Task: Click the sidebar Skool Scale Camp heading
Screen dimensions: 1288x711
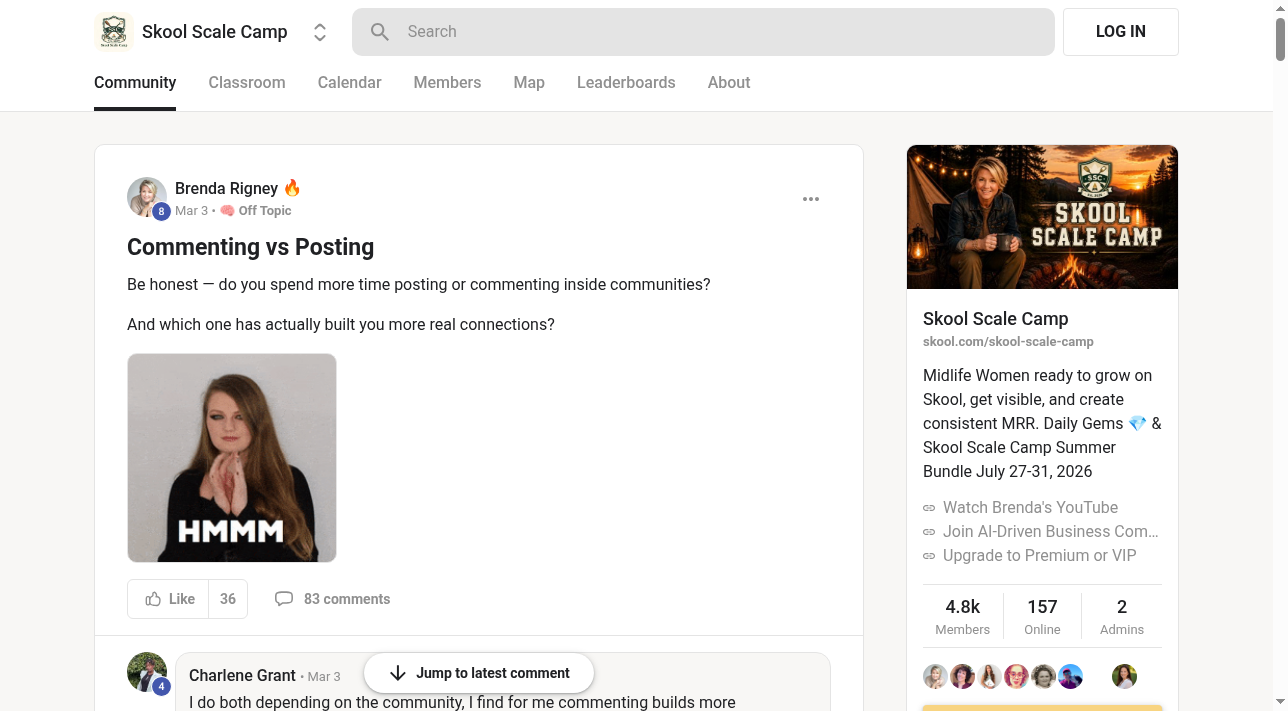Action: (996, 319)
